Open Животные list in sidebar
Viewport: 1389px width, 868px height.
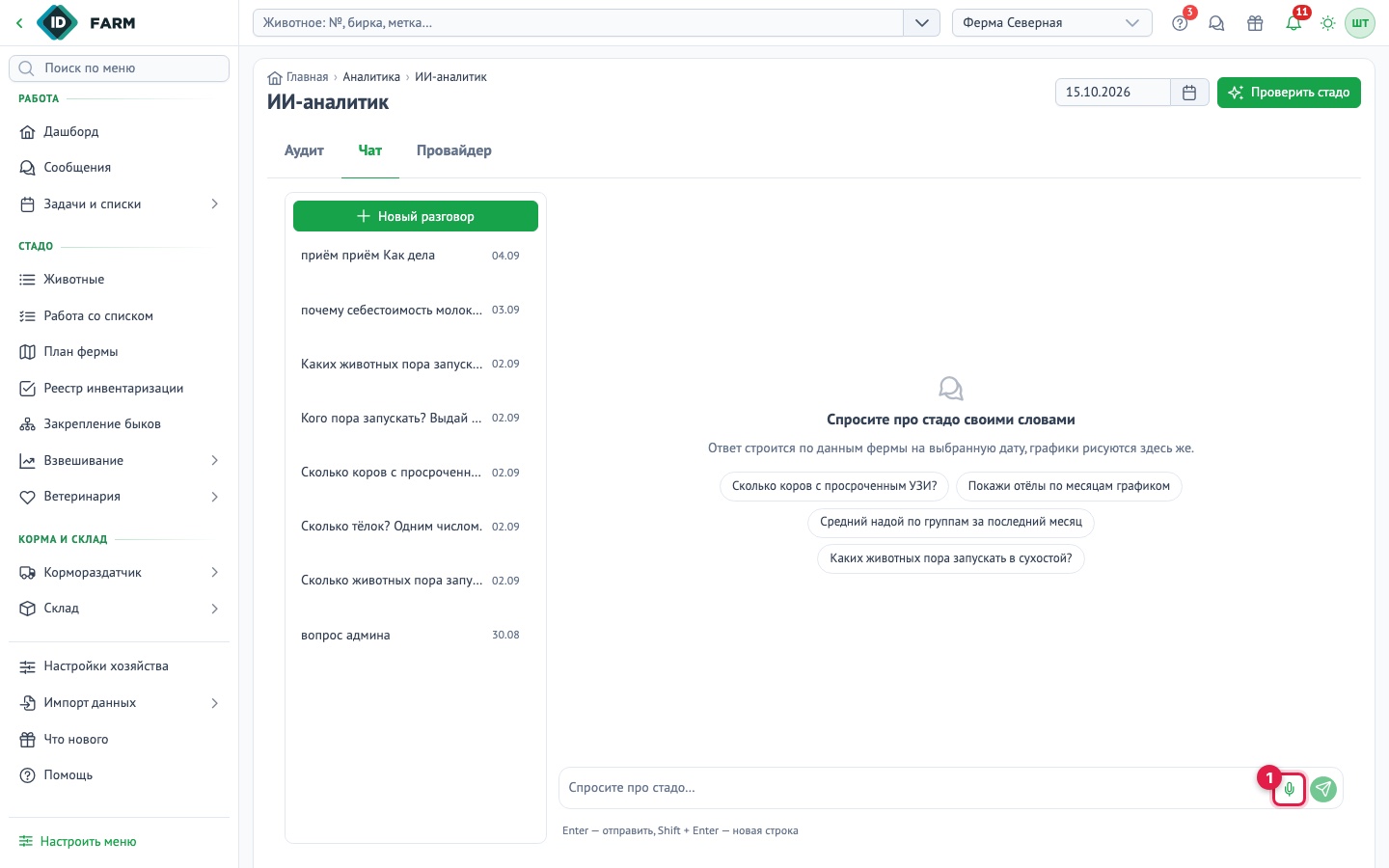pos(119,280)
